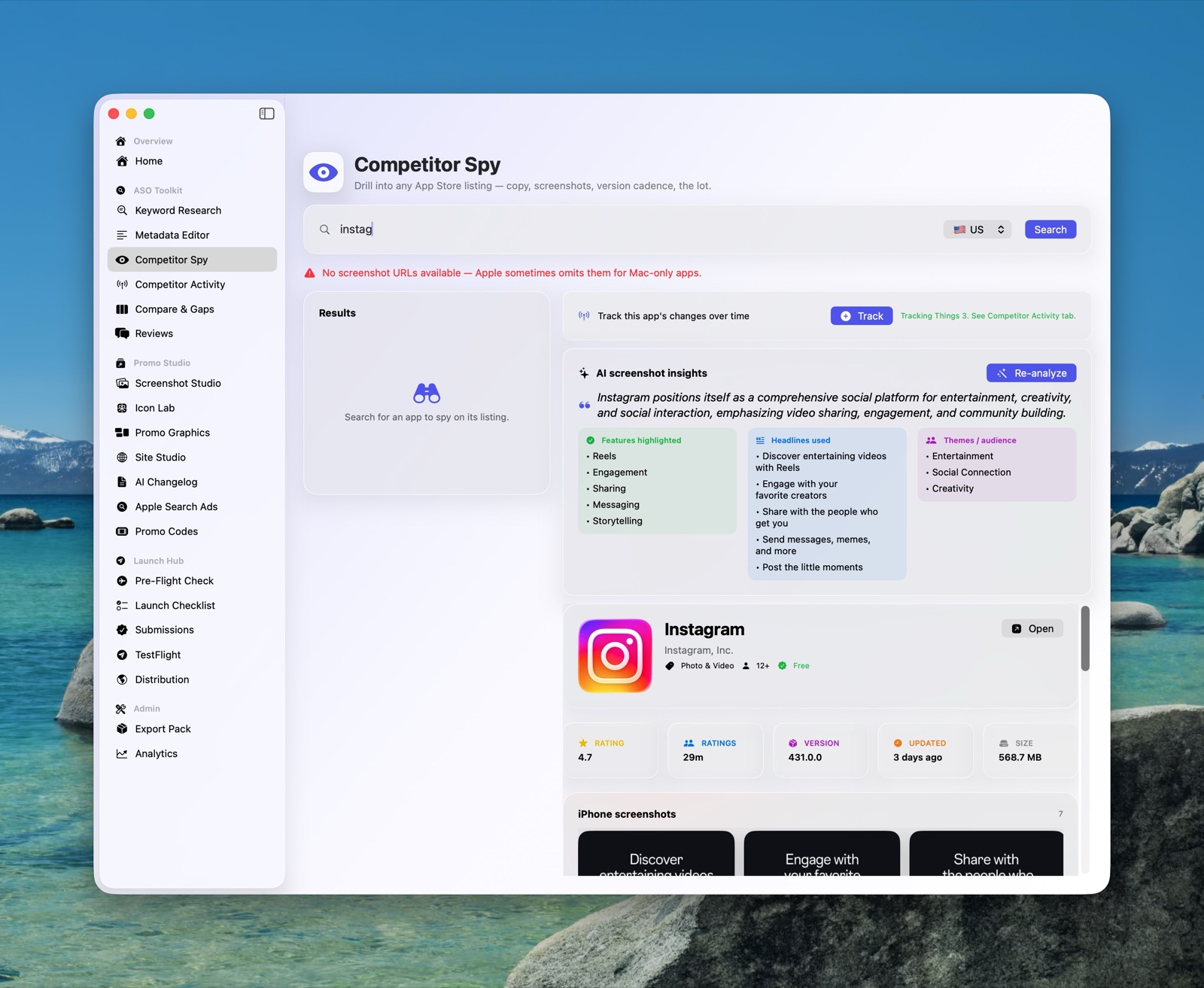Click the green "Free" price label
This screenshot has height=988, width=1204.
coord(801,666)
